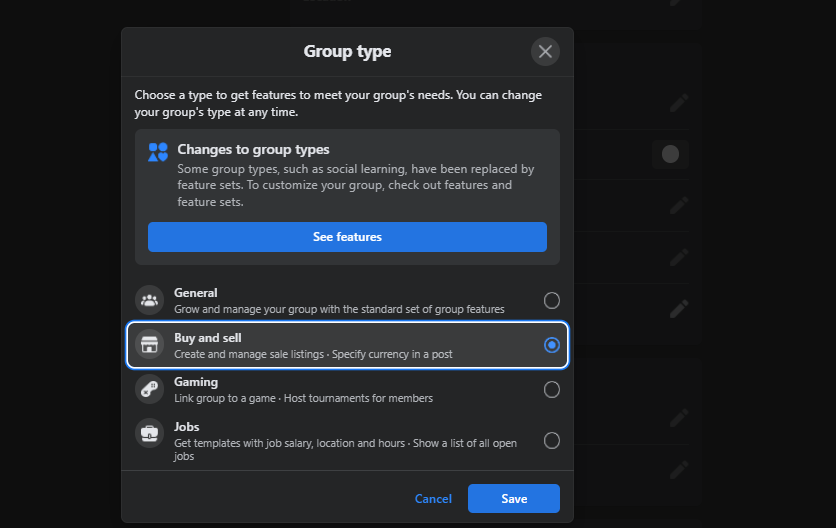
Task: Click the Changes to group types heading
Action: point(253,149)
